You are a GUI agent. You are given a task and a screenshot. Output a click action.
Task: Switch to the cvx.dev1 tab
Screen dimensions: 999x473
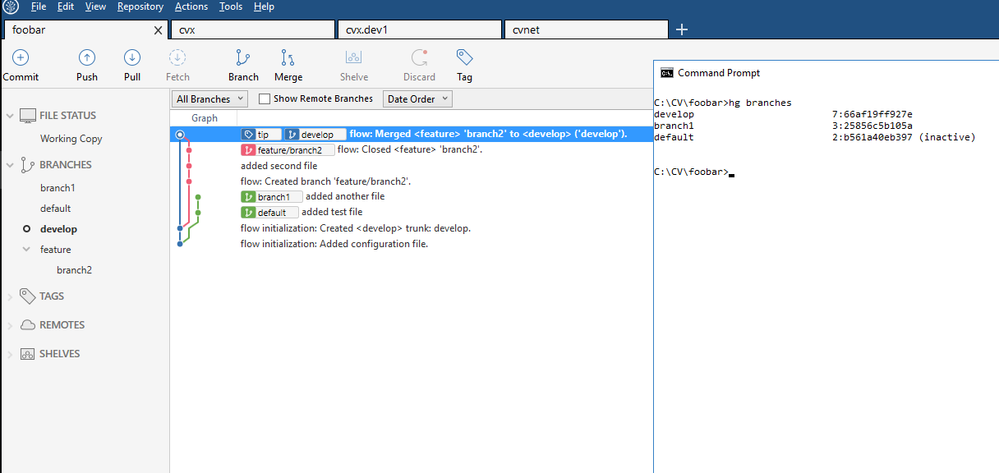pos(419,30)
